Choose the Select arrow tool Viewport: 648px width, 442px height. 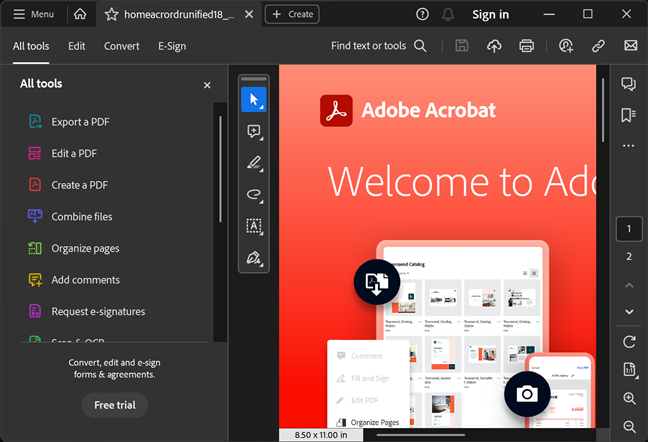(x=254, y=100)
